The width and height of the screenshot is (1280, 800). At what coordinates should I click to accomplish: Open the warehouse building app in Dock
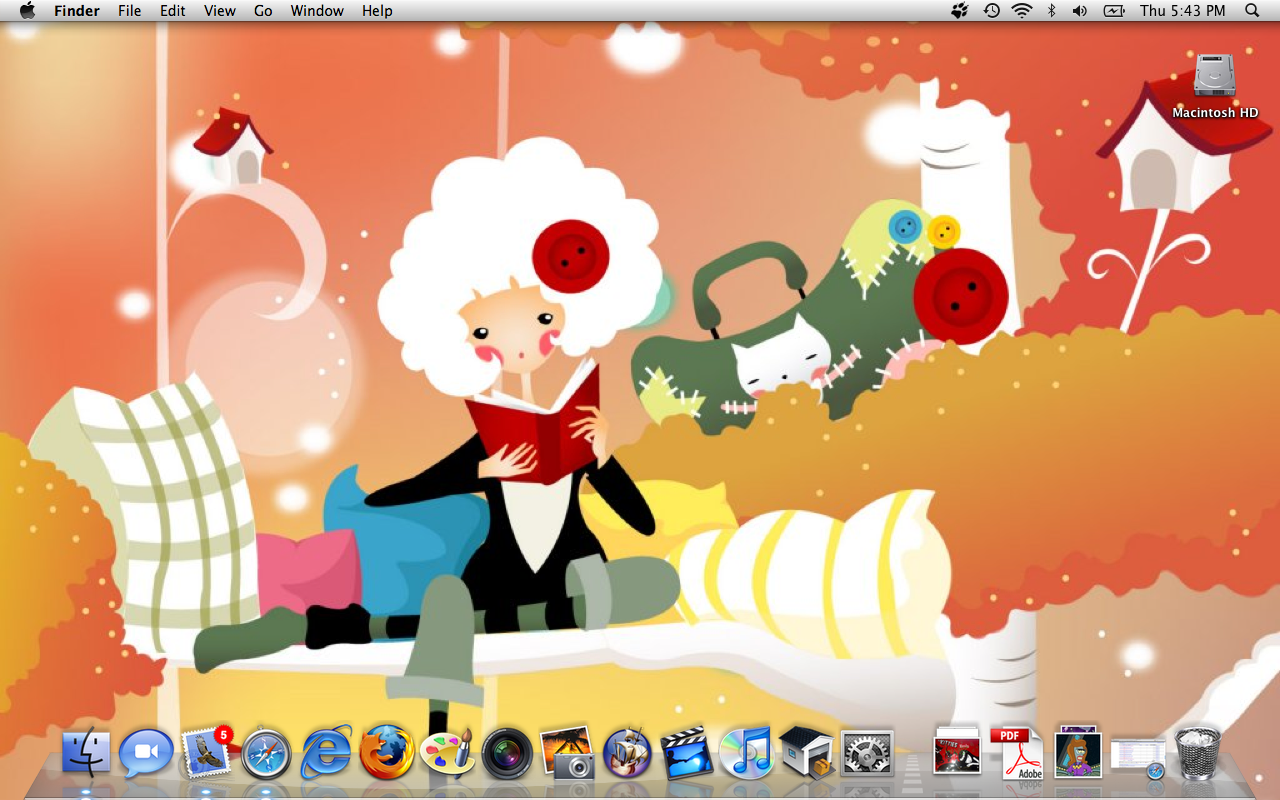[807, 753]
